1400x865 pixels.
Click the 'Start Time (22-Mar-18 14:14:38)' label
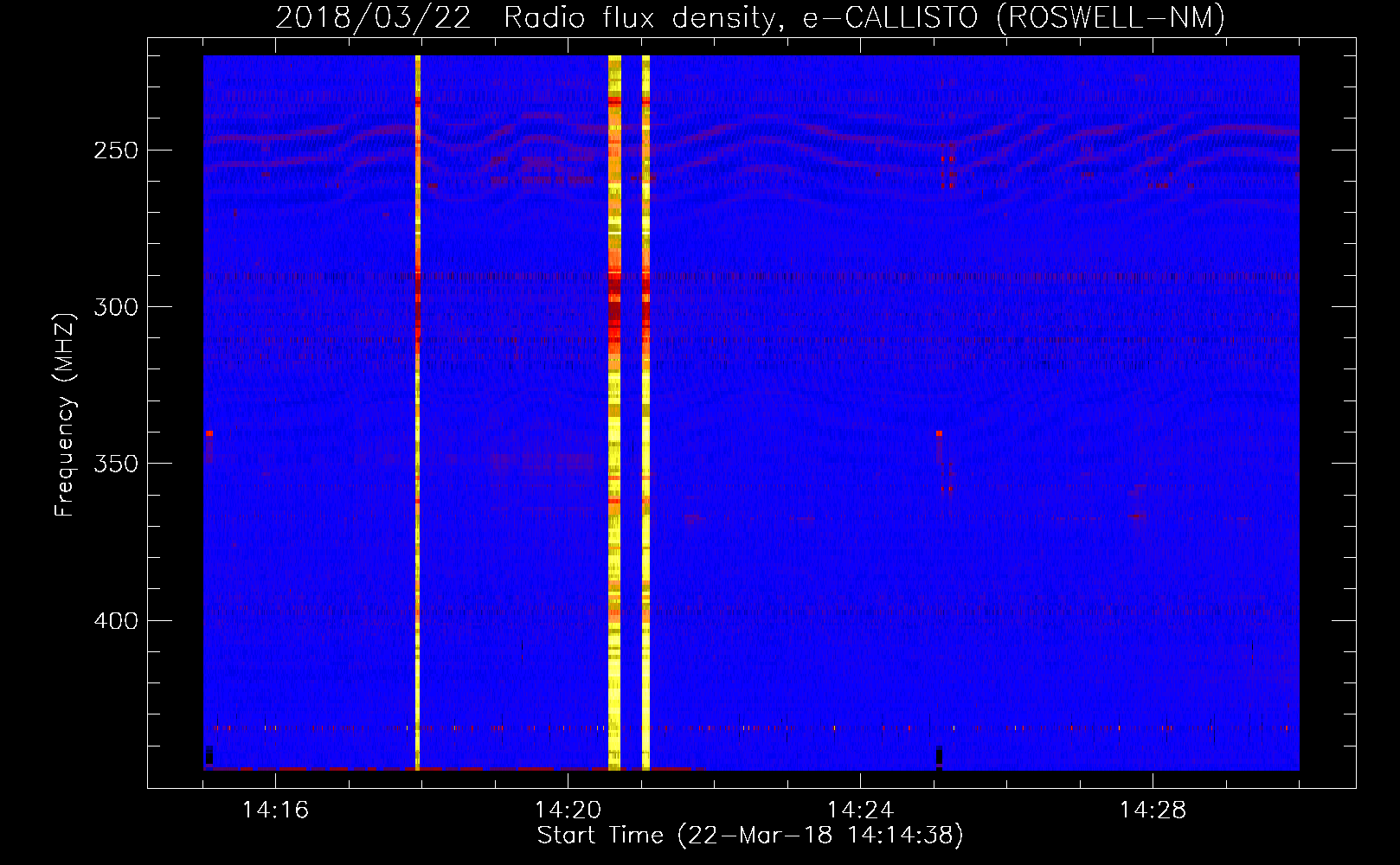[750, 836]
